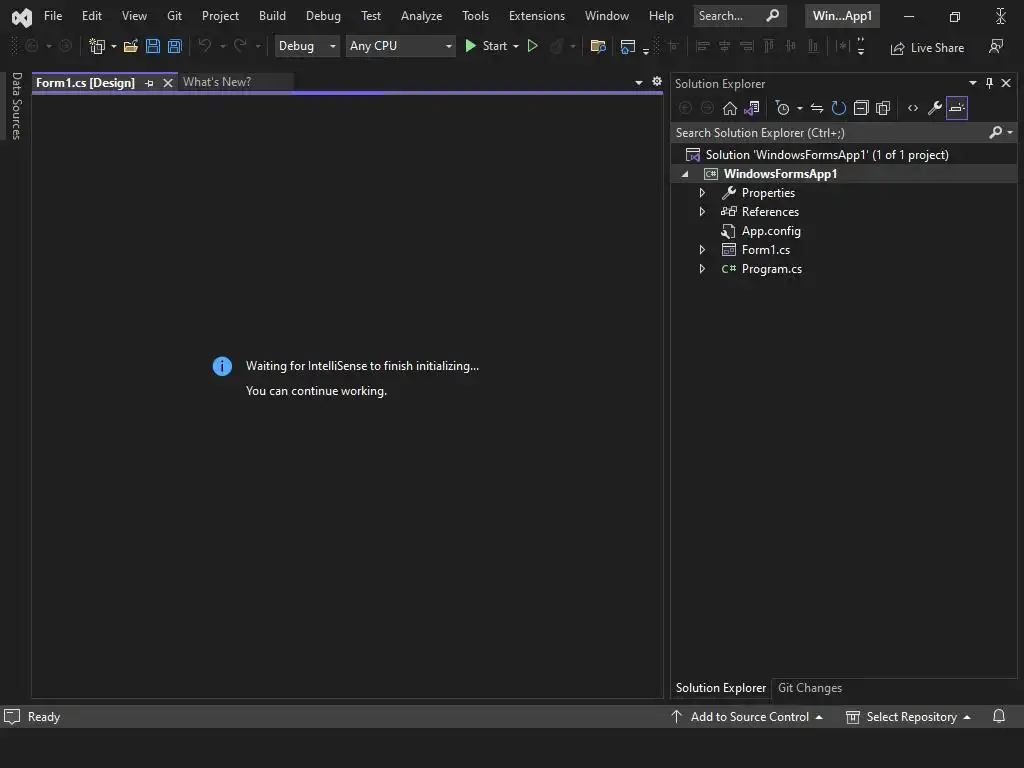
Task: Select the App.config file
Action: pos(771,231)
